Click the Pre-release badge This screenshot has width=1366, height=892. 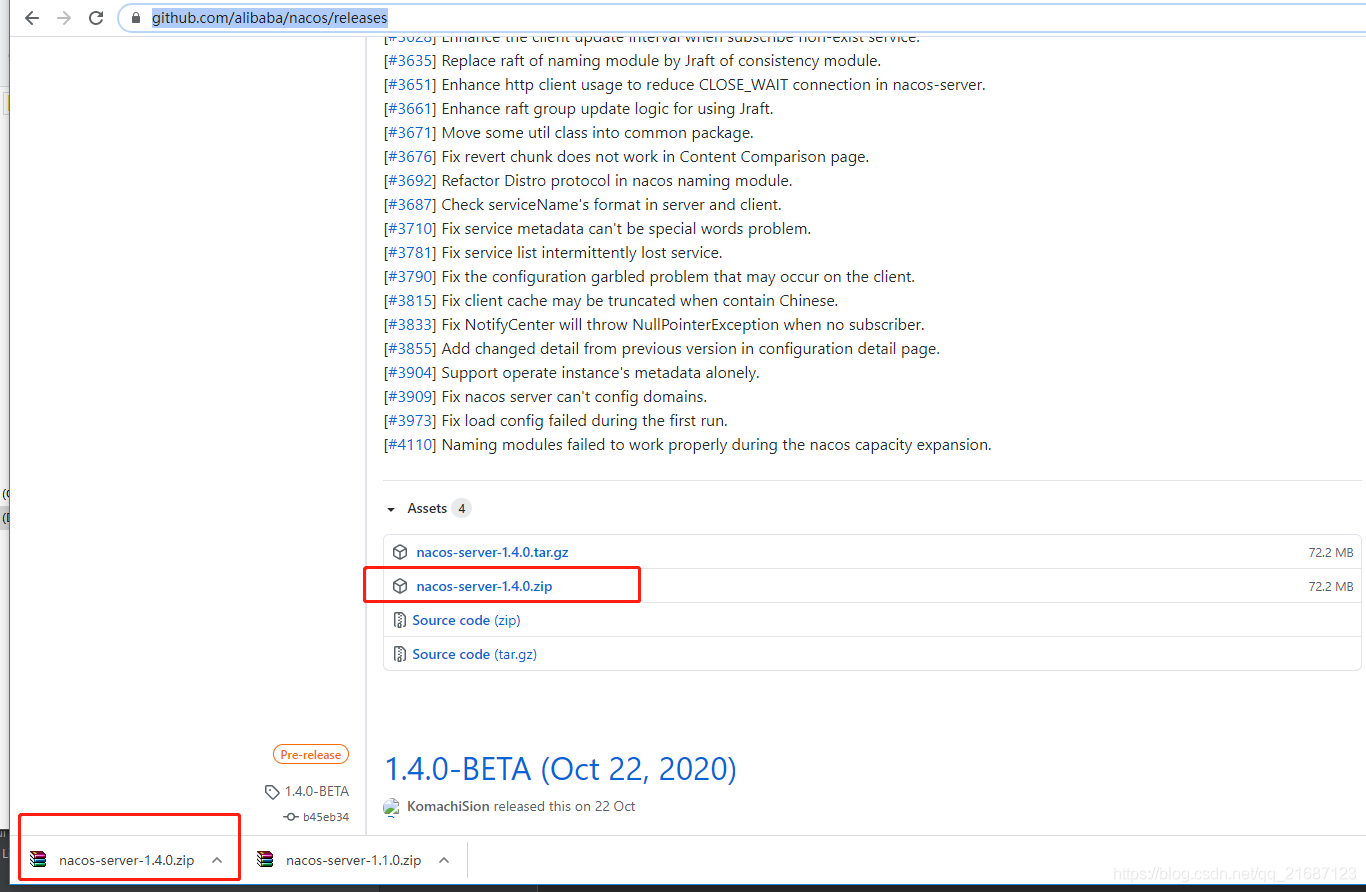(311, 755)
